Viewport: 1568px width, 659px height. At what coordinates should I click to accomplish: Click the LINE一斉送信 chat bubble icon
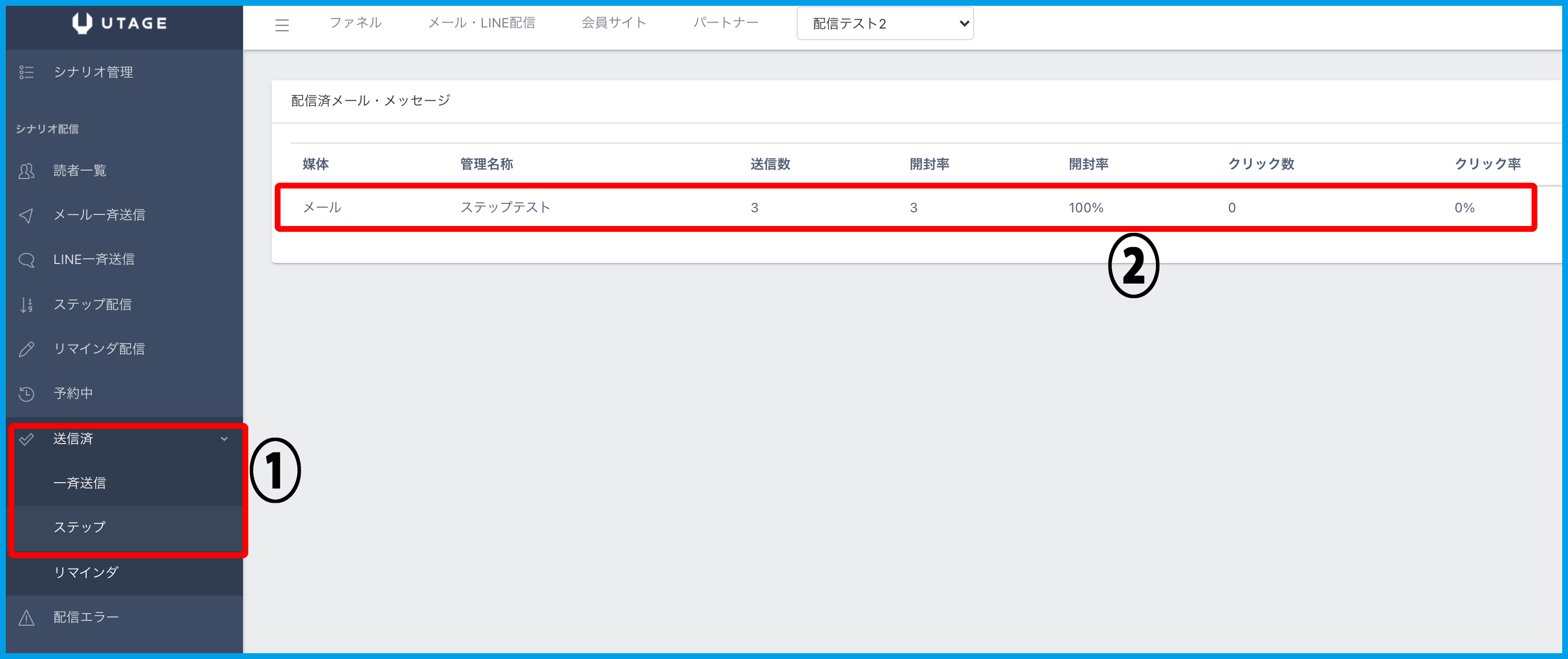pyautogui.click(x=26, y=260)
